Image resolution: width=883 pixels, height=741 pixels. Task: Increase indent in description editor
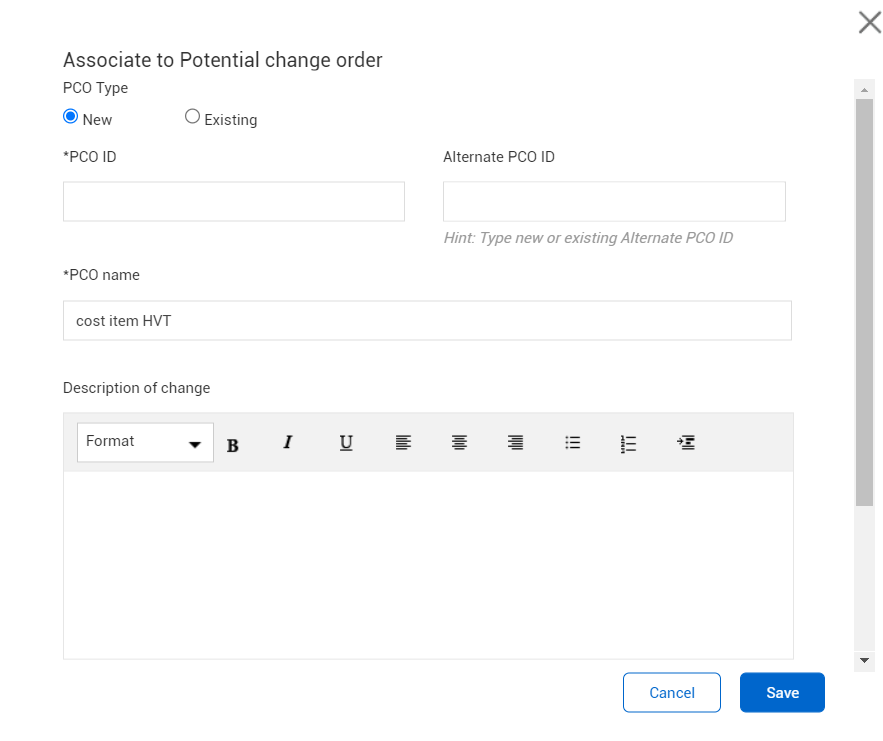[x=685, y=443]
